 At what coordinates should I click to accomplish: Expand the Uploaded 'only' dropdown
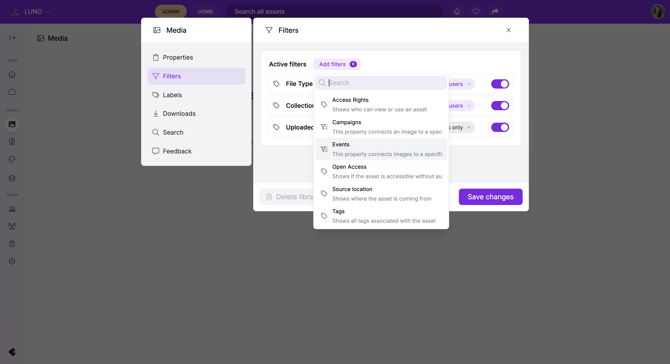461,127
